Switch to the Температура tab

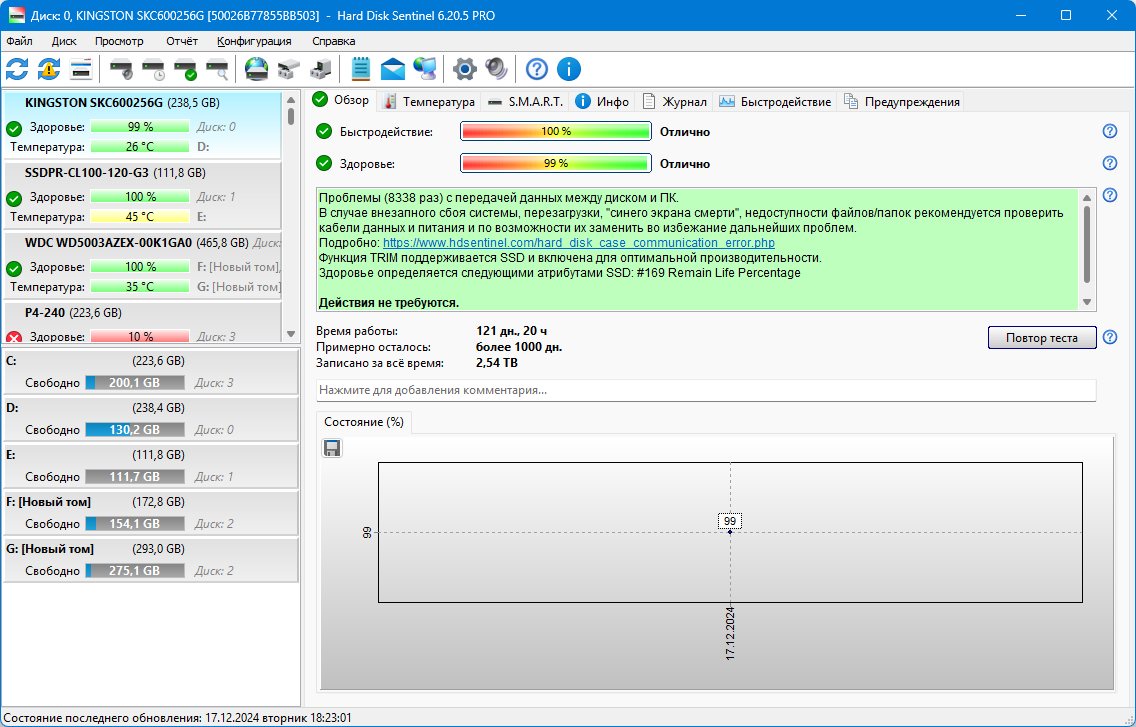[x=429, y=101]
